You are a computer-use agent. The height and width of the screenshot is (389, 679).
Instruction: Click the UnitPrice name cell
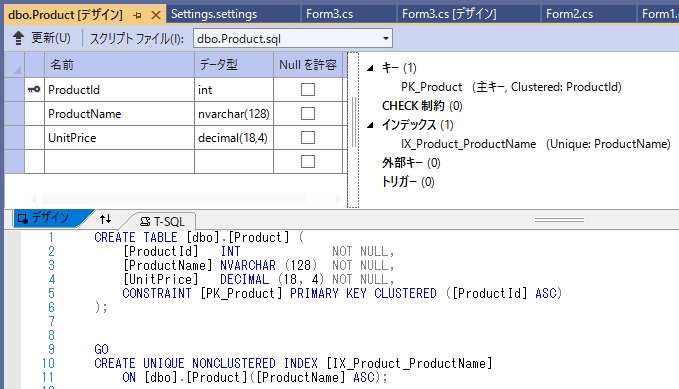point(120,138)
